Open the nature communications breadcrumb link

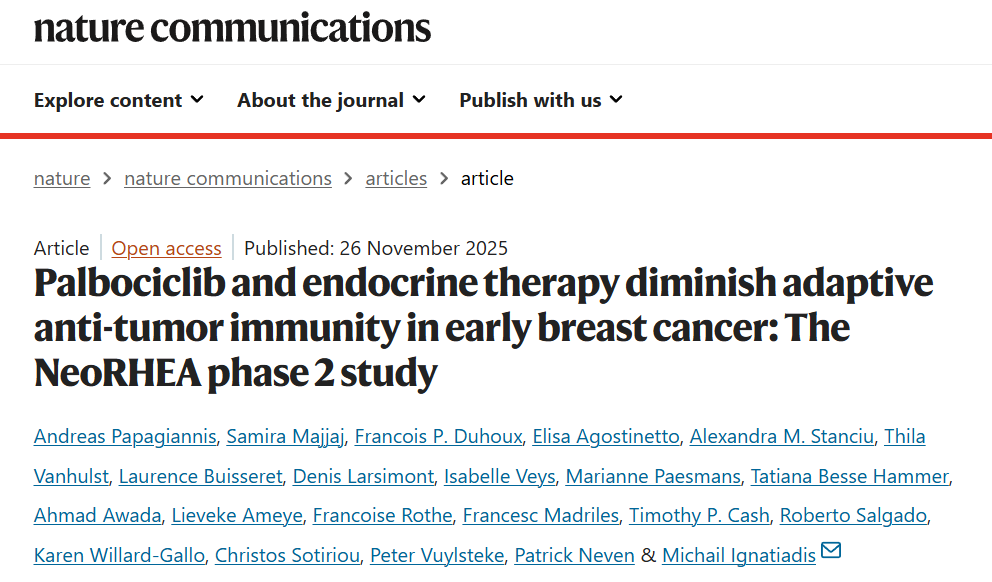228,179
